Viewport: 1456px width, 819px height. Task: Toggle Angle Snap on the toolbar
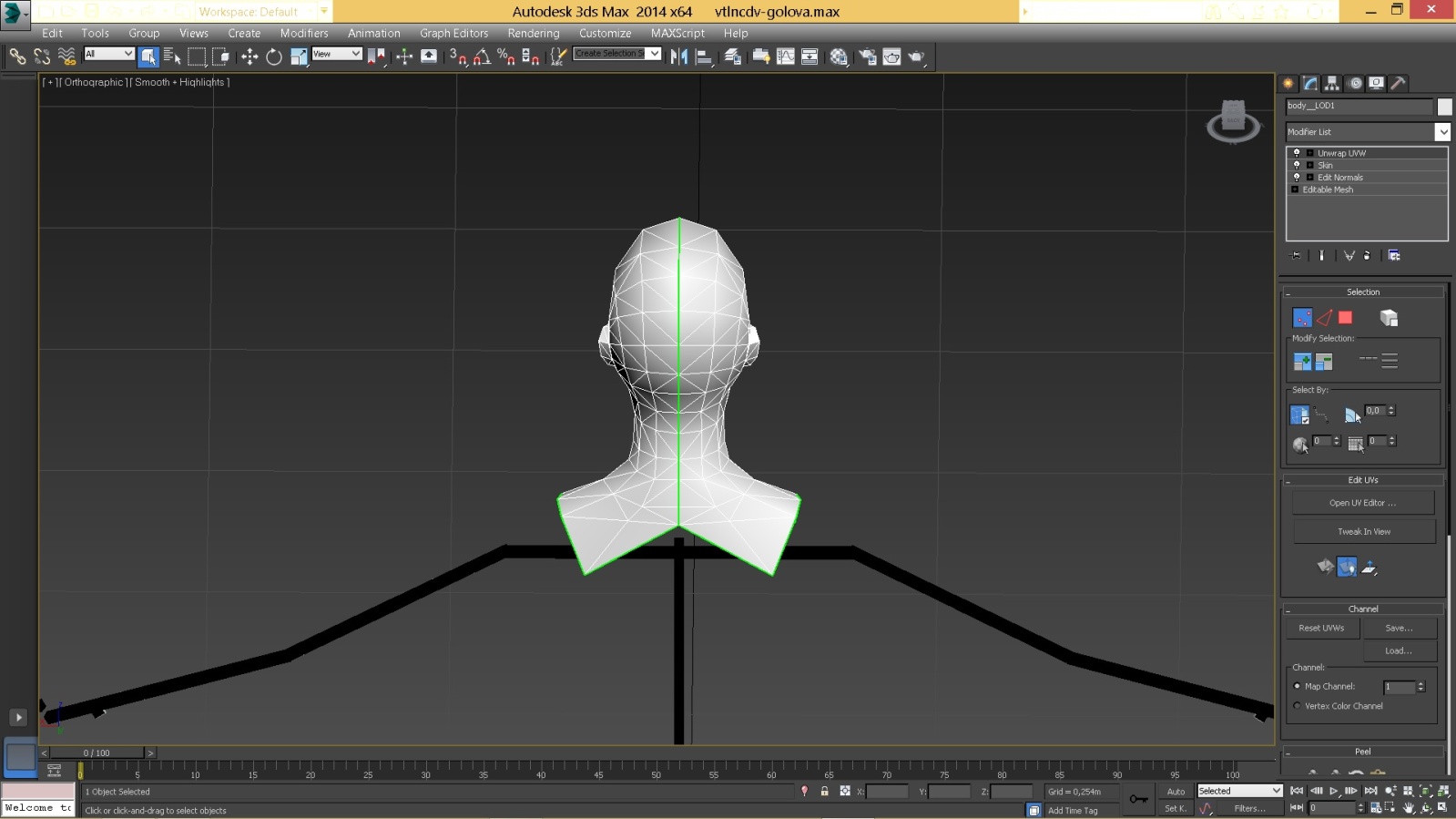pyautogui.click(x=483, y=56)
